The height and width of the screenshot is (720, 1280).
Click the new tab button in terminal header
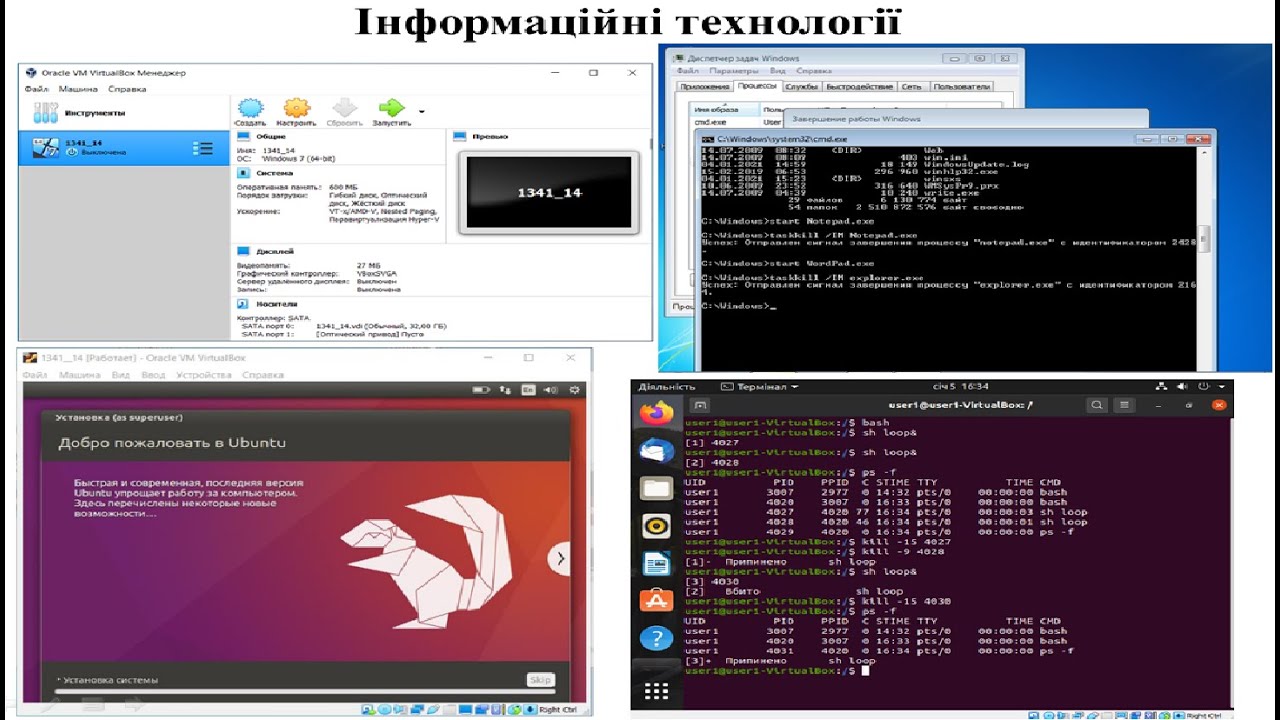[701, 405]
